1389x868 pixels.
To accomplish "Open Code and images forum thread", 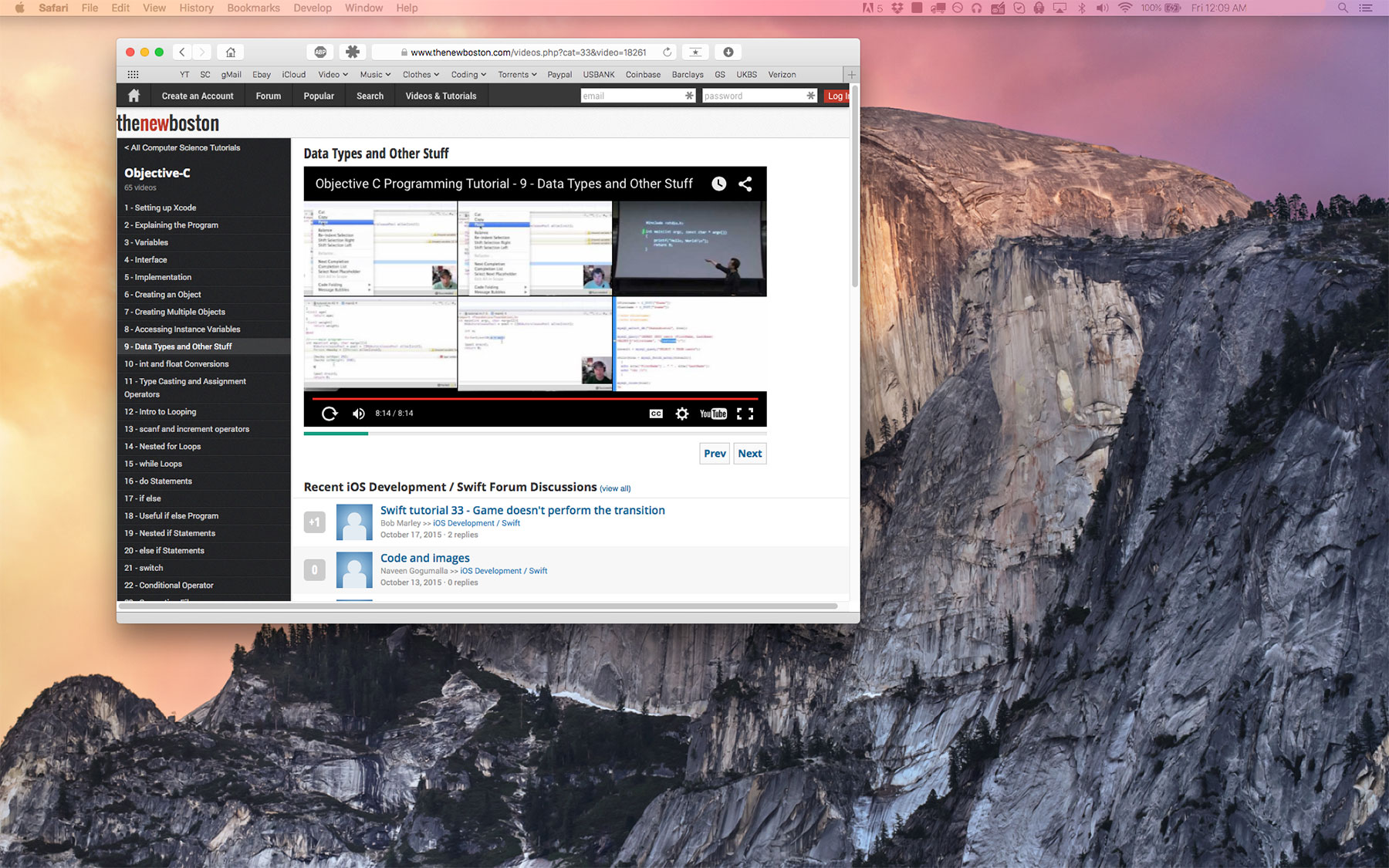I will pyautogui.click(x=424, y=558).
